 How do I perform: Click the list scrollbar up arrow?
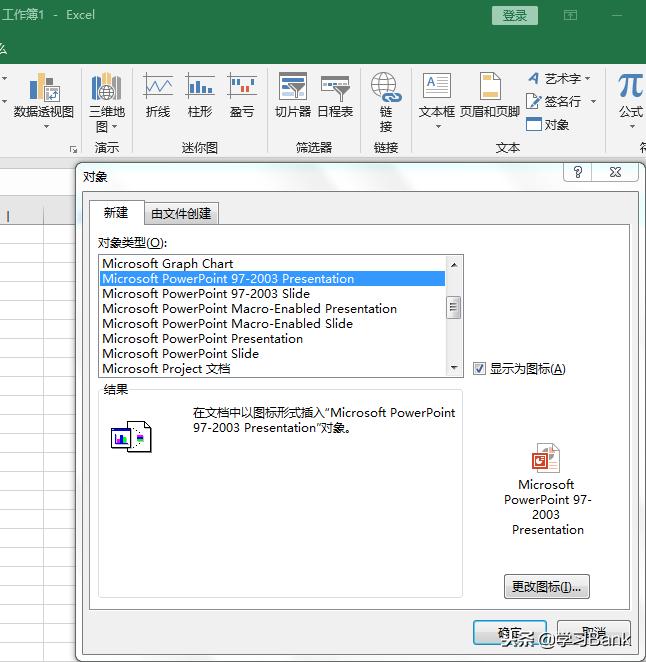(x=454, y=265)
